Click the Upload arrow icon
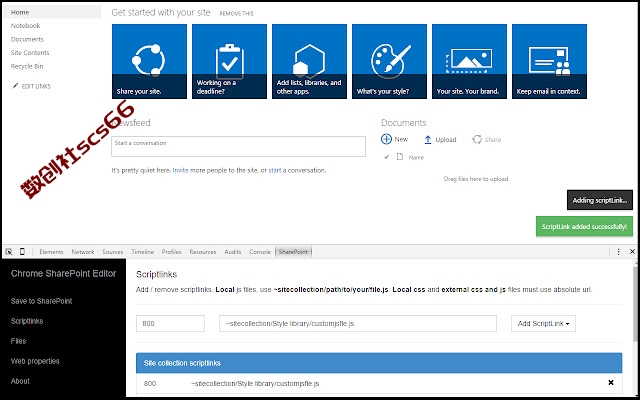The width and height of the screenshot is (640, 400). (428, 140)
